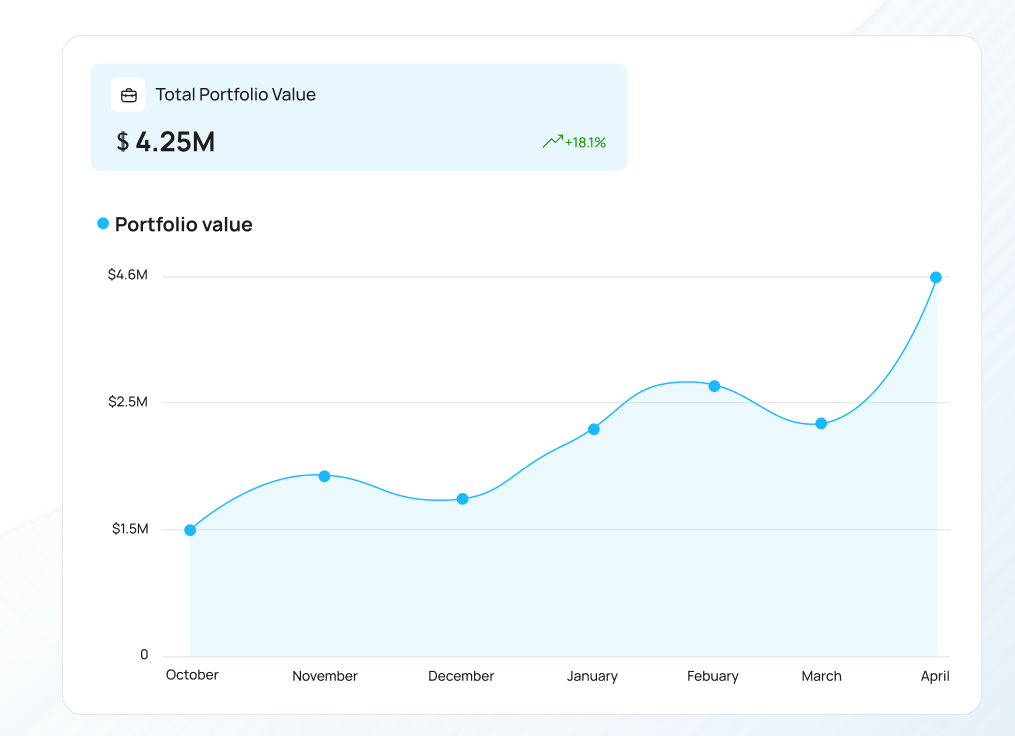This screenshot has height=736, width=1015.
Task: Click the April x-axis label
Action: point(935,676)
